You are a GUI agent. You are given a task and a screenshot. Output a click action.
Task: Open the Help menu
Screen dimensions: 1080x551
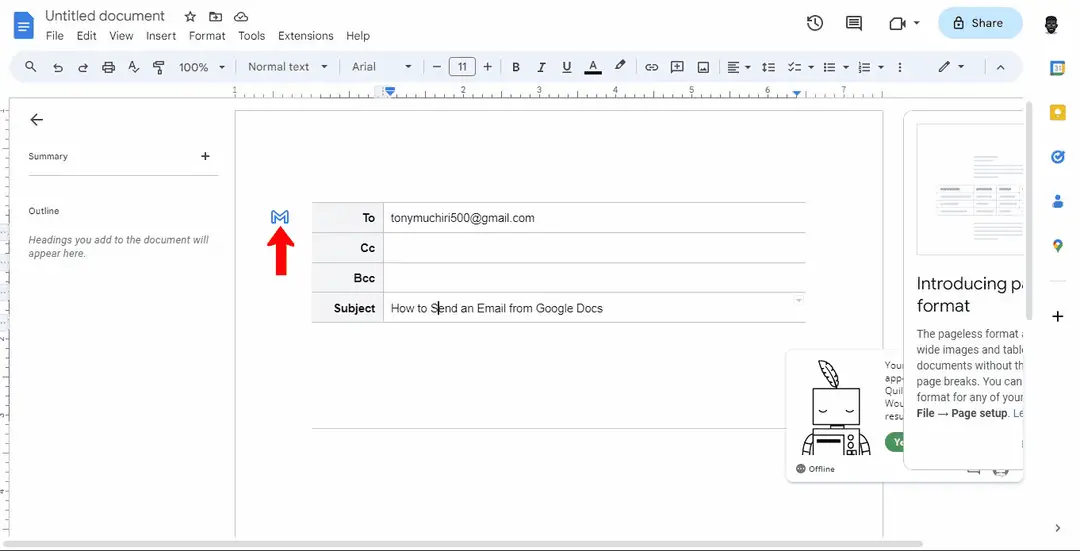(x=358, y=36)
